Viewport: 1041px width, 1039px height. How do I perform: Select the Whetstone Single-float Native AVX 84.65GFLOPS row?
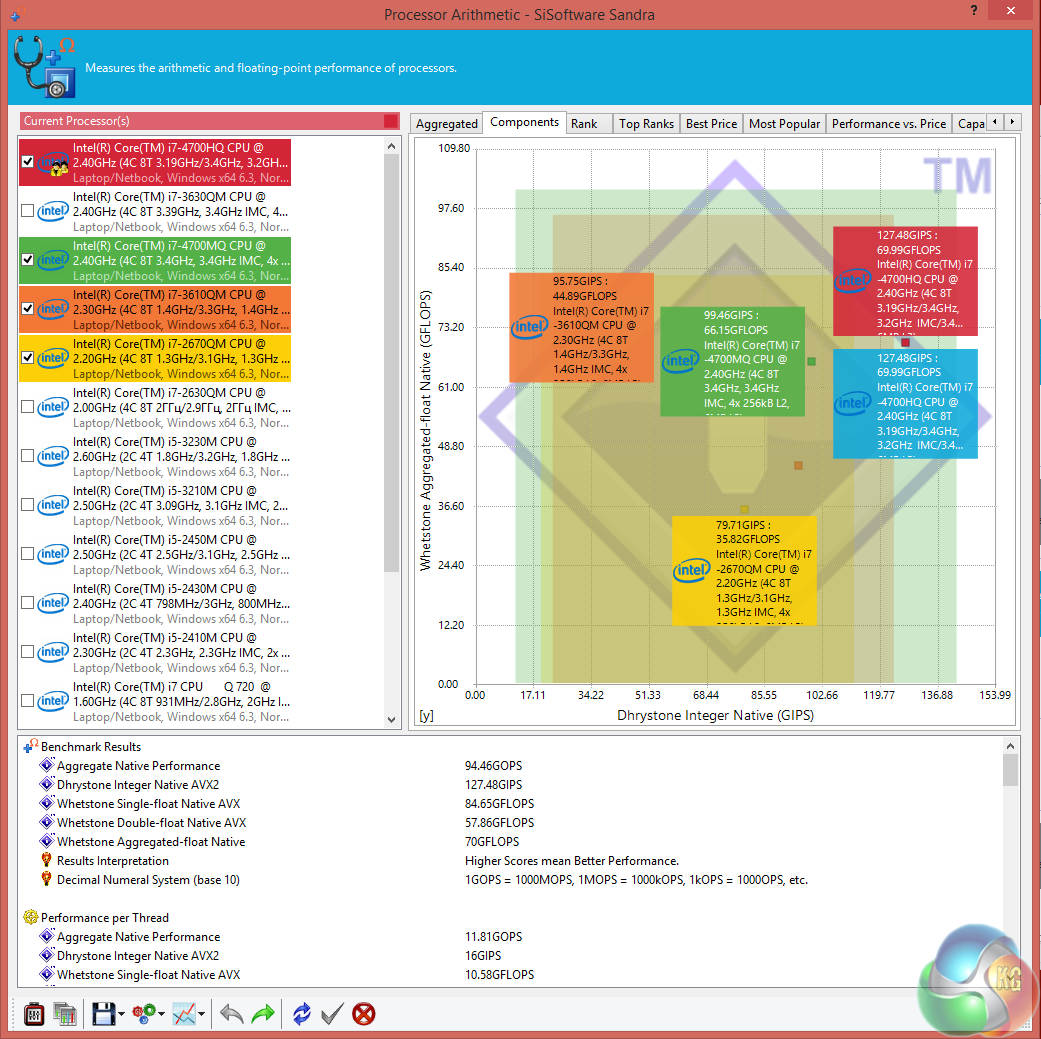[x=511, y=804]
